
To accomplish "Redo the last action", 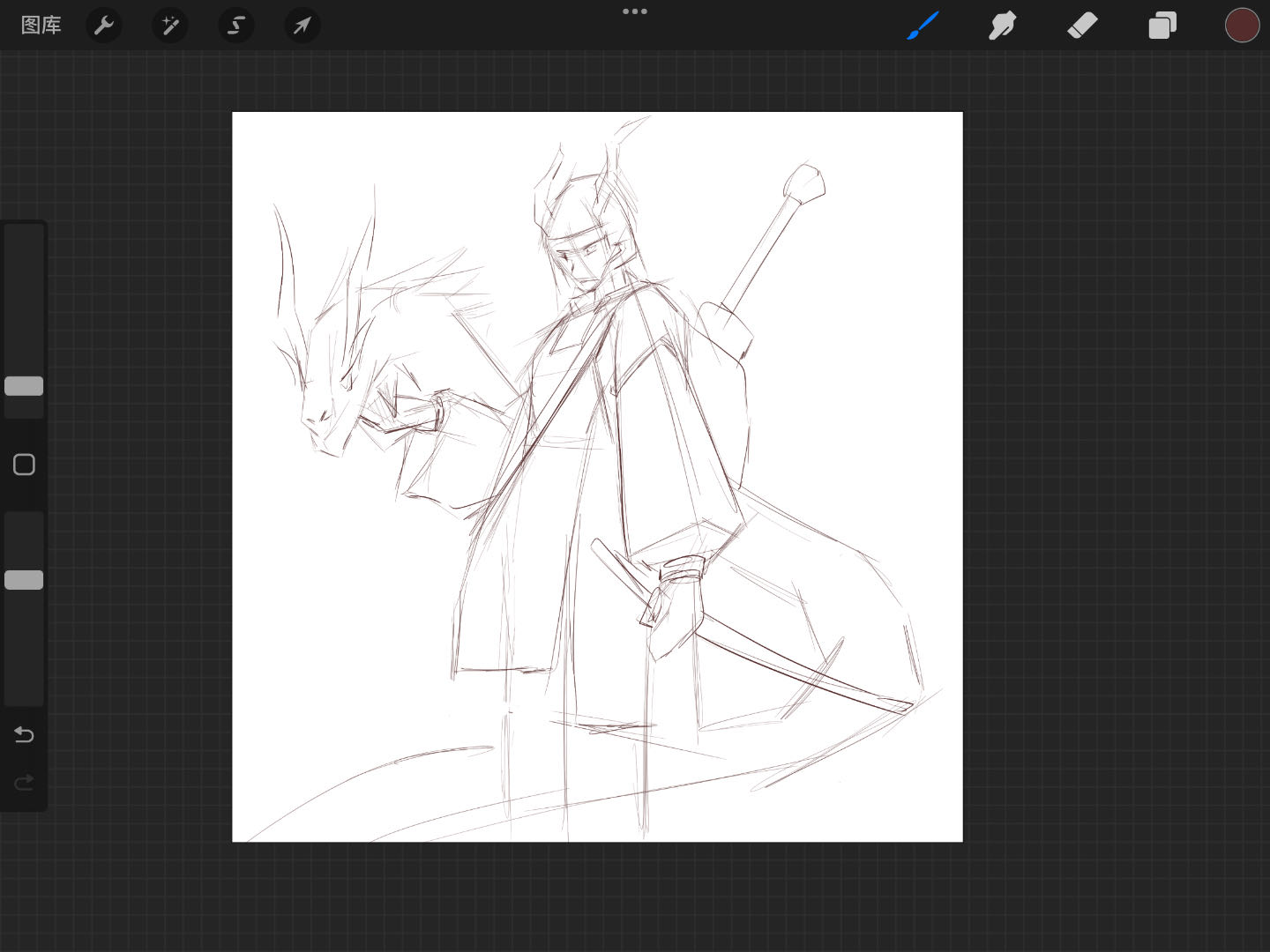I will [24, 782].
